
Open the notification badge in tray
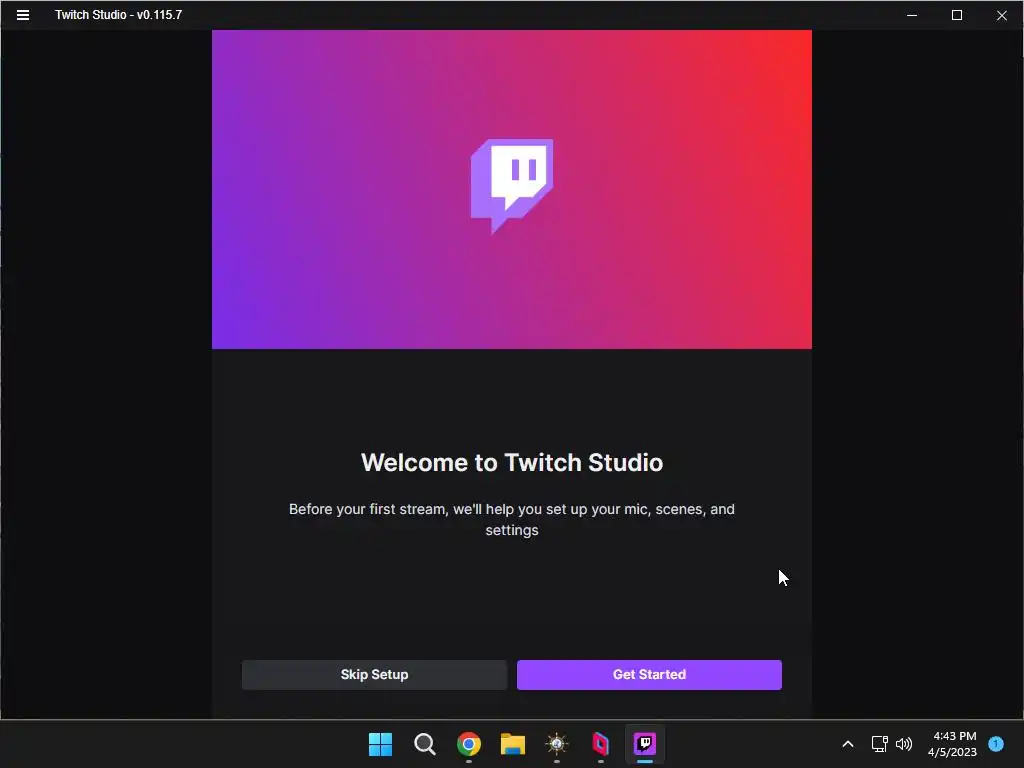996,744
